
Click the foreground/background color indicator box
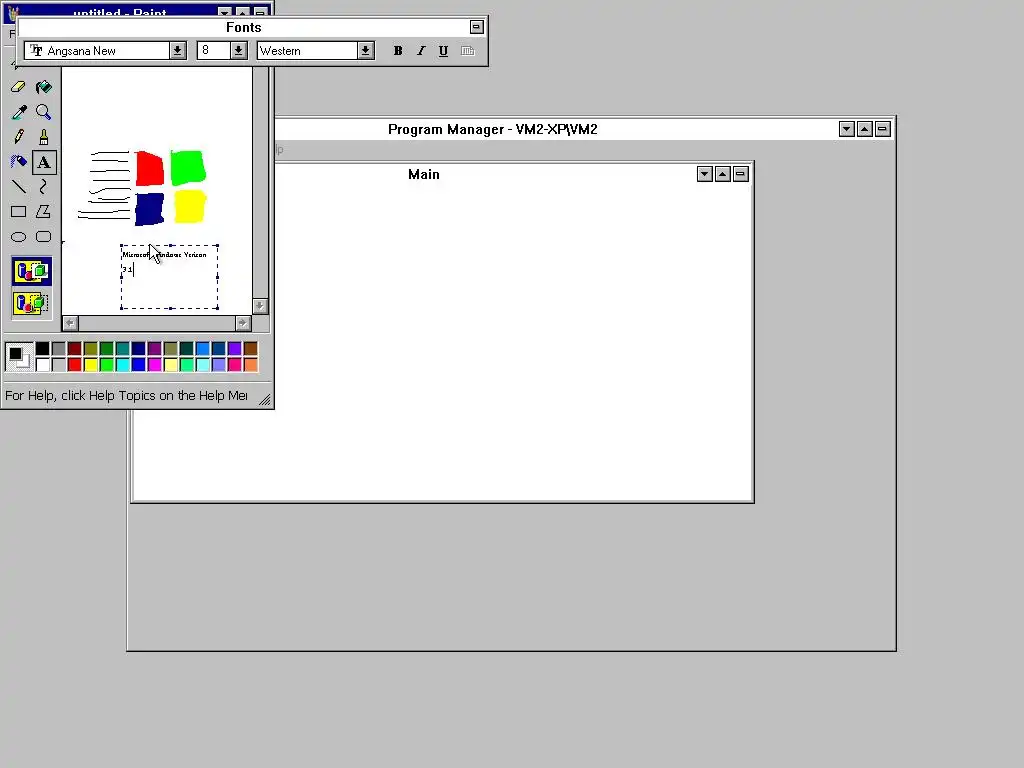pyautogui.click(x=18, y=357)
